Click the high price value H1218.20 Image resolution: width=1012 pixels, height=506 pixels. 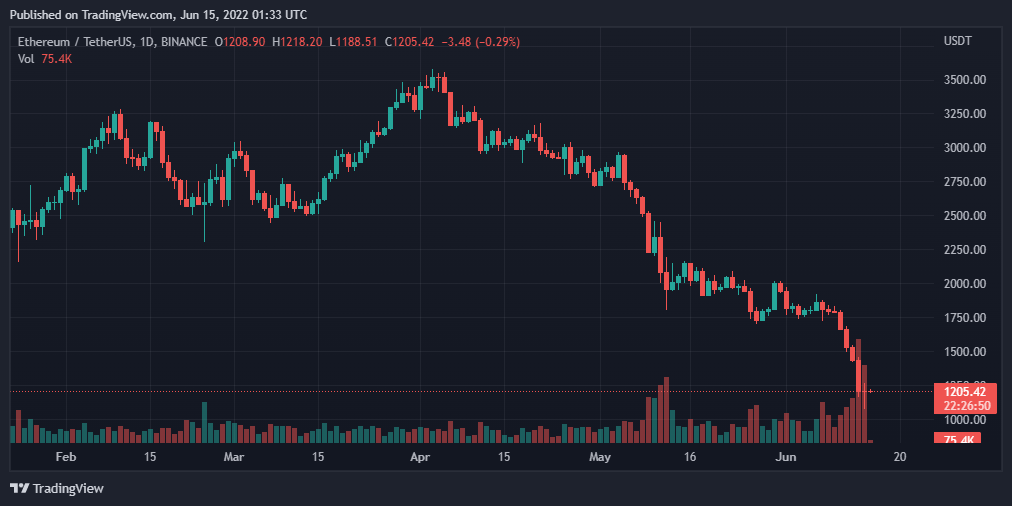[x=298, y=42]
